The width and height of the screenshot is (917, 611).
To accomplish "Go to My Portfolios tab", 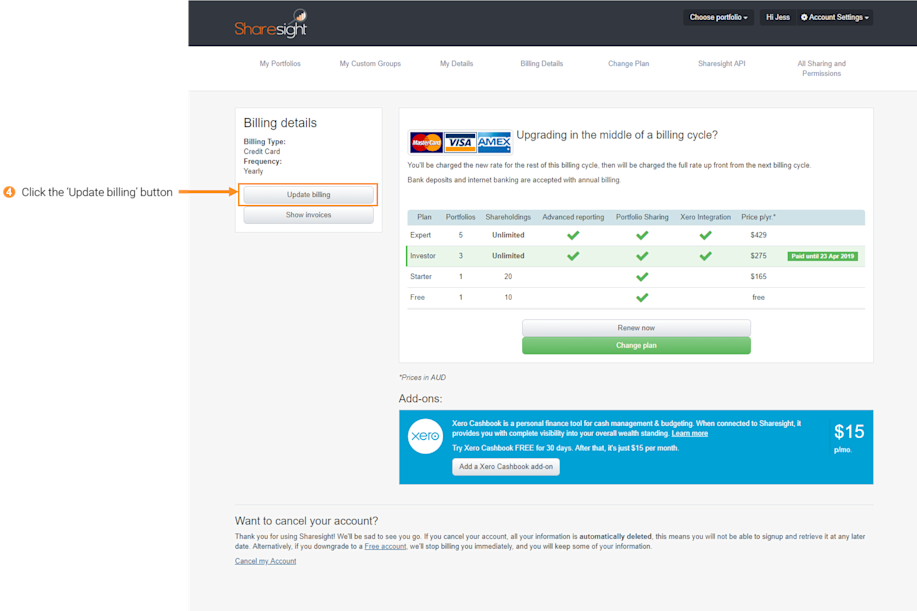I will pyautogui.click(x=280, y=64).
